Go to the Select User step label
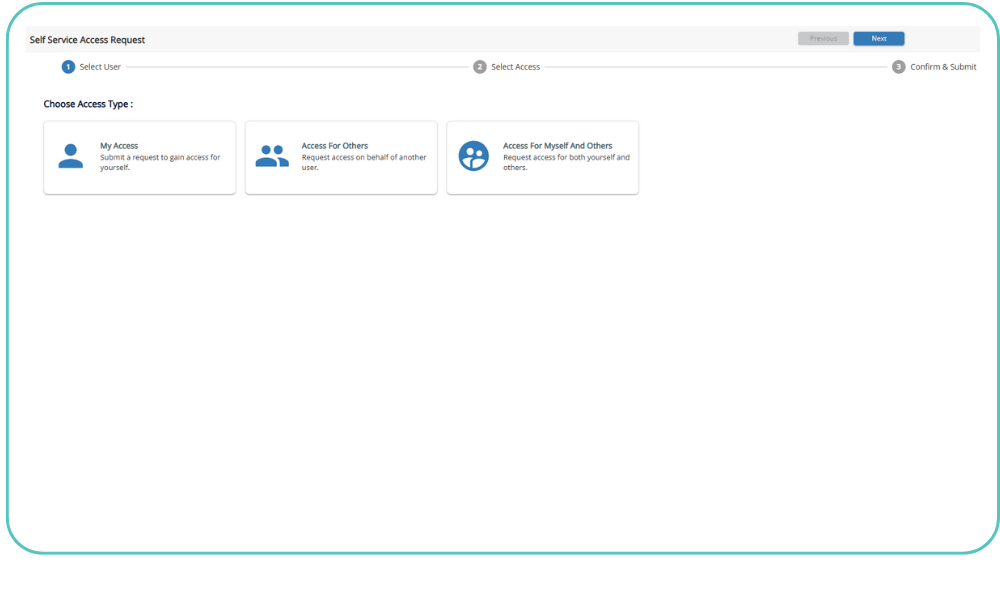This screenshot has height=601, width=1000. (100, 67)
